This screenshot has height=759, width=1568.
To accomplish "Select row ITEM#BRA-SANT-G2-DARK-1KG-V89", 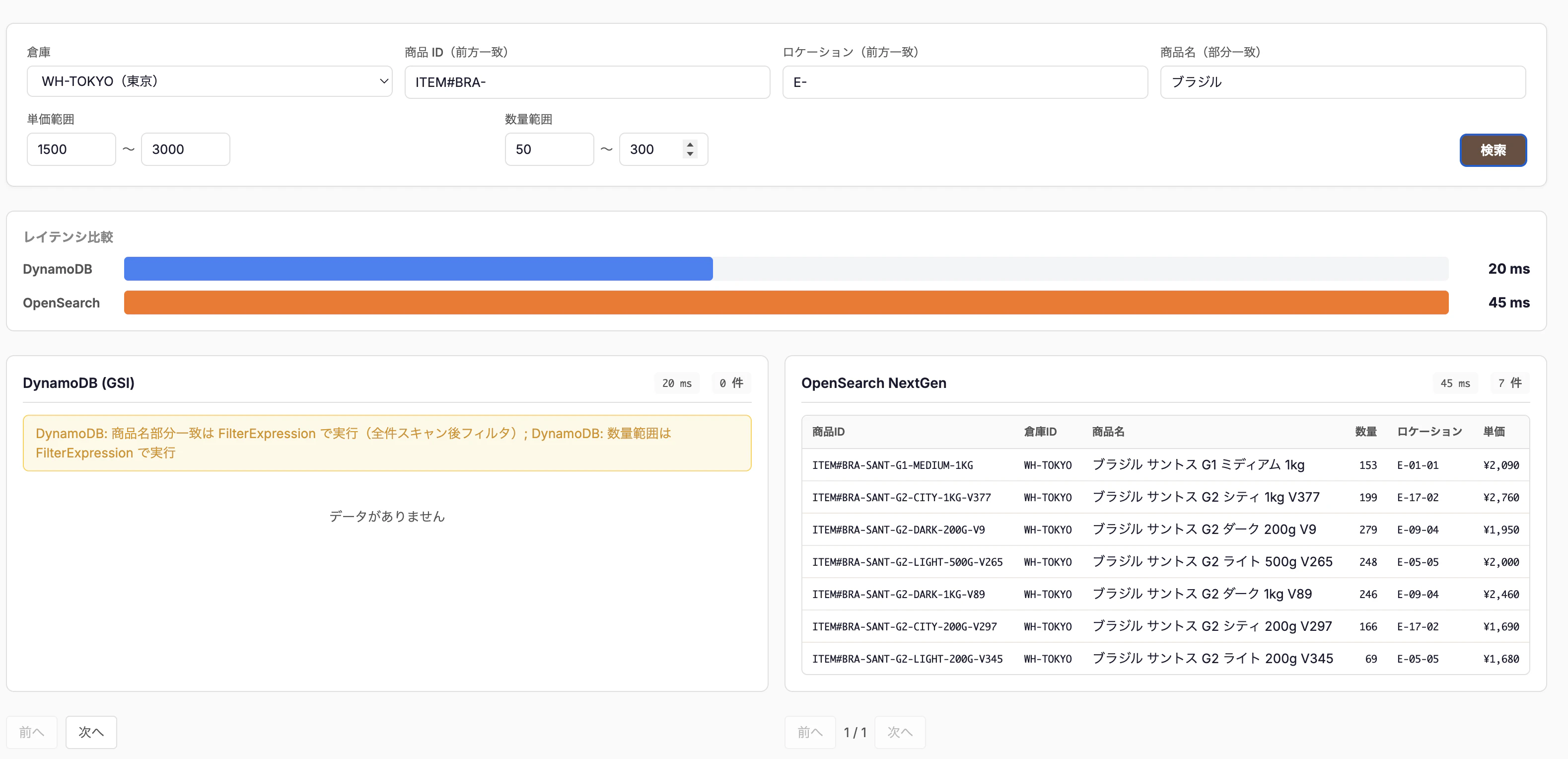I will 1165,594.
